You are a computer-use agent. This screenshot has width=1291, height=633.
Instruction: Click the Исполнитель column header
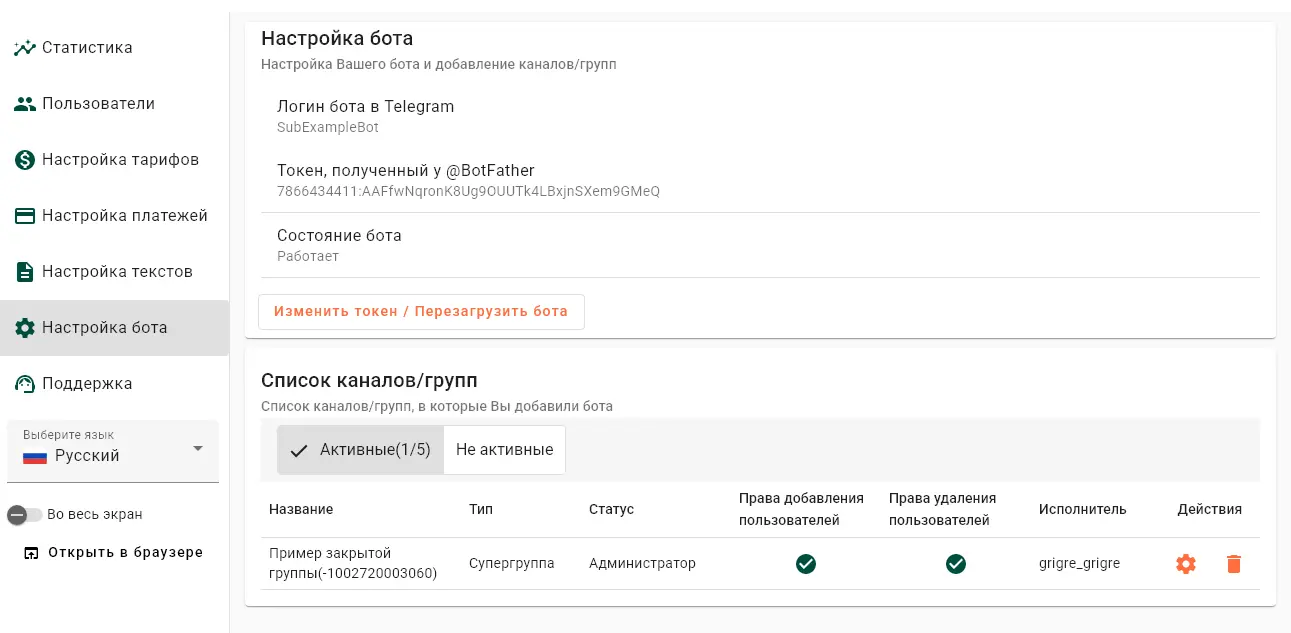(x=1083, y=509)
